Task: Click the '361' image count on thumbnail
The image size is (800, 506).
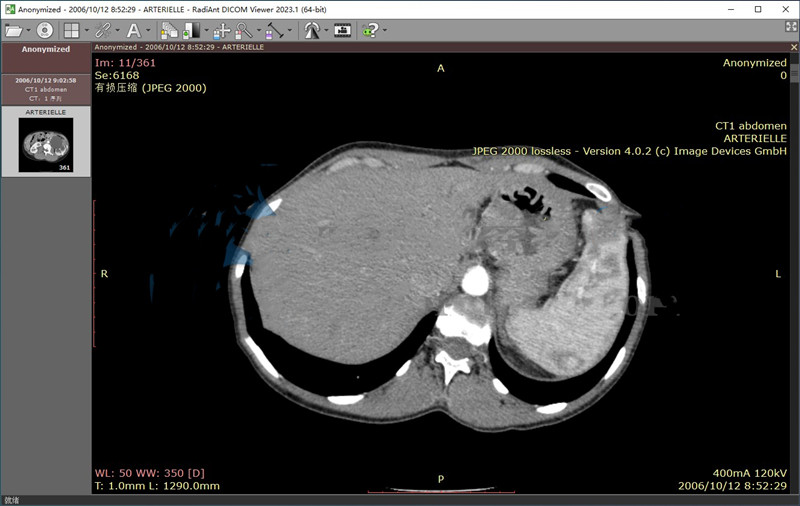Action: [x=64, y=167]
